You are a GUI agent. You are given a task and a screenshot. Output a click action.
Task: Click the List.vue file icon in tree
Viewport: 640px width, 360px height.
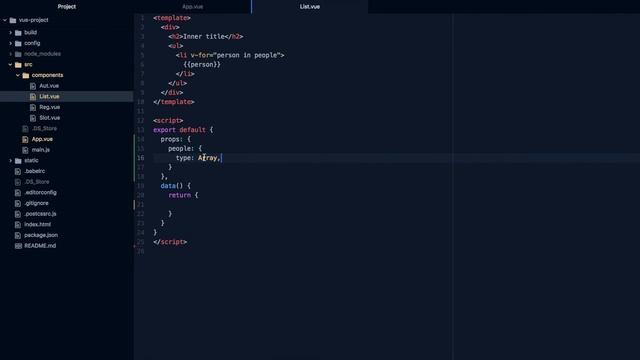33,96
